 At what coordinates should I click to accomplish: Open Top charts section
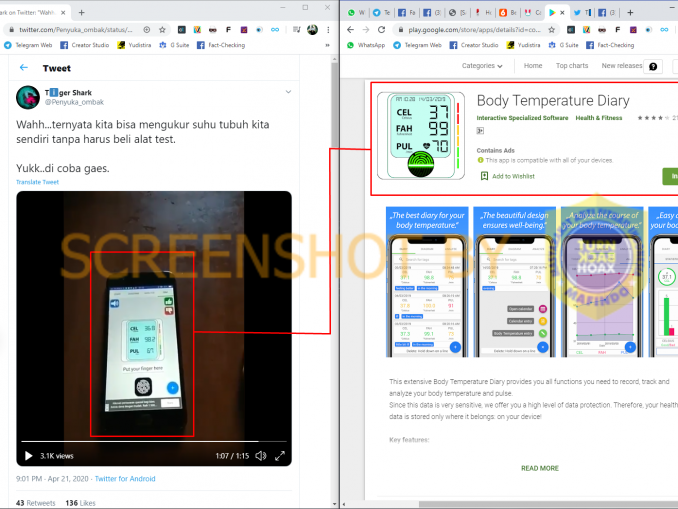[x=572, y=66]
